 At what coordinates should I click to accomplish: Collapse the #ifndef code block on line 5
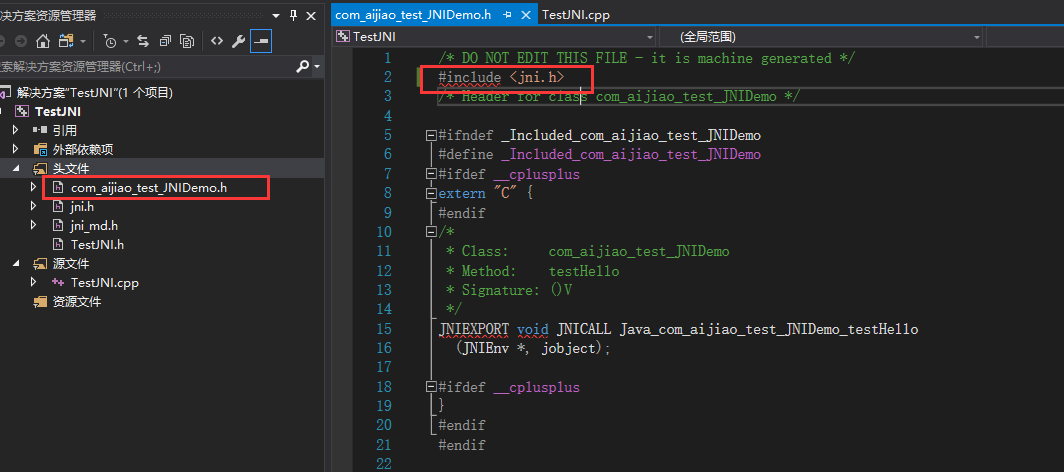[430, 135]
